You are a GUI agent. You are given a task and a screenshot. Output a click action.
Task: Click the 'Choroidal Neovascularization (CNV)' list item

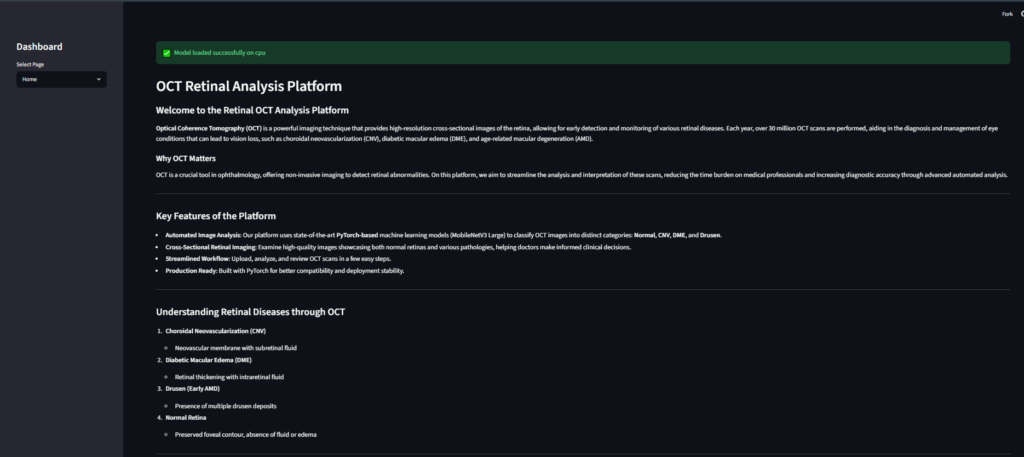[x=216, y=331]
